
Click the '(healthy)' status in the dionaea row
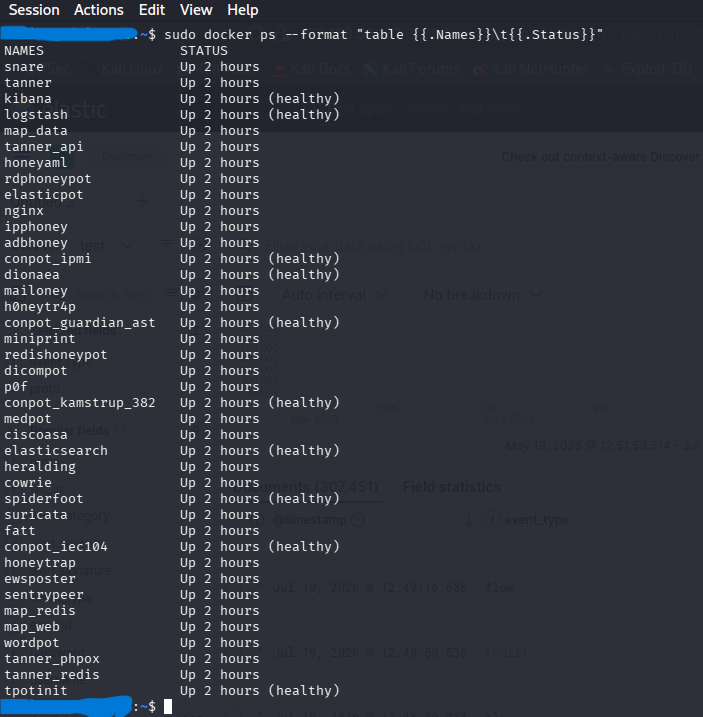304,275
